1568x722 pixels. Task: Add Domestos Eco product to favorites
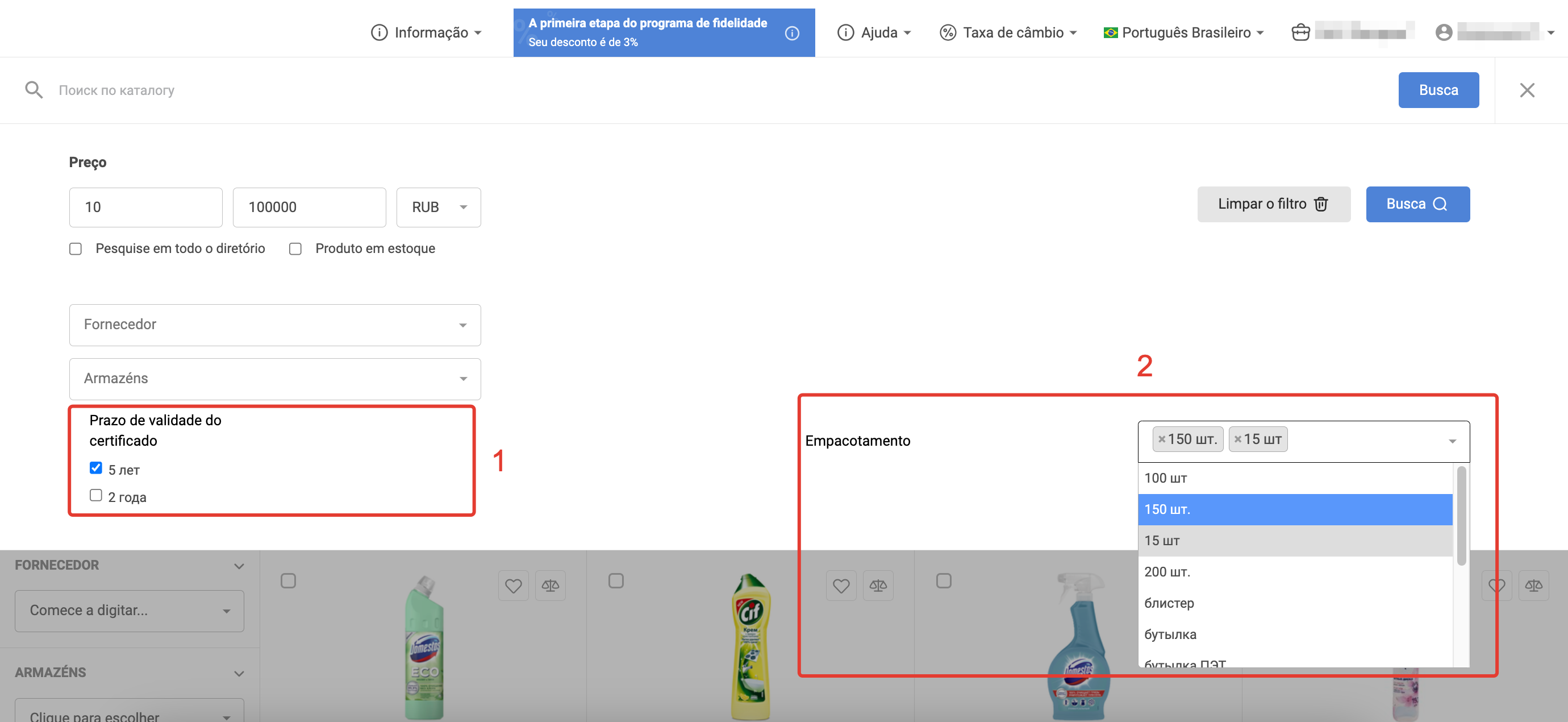coord(513,586)
